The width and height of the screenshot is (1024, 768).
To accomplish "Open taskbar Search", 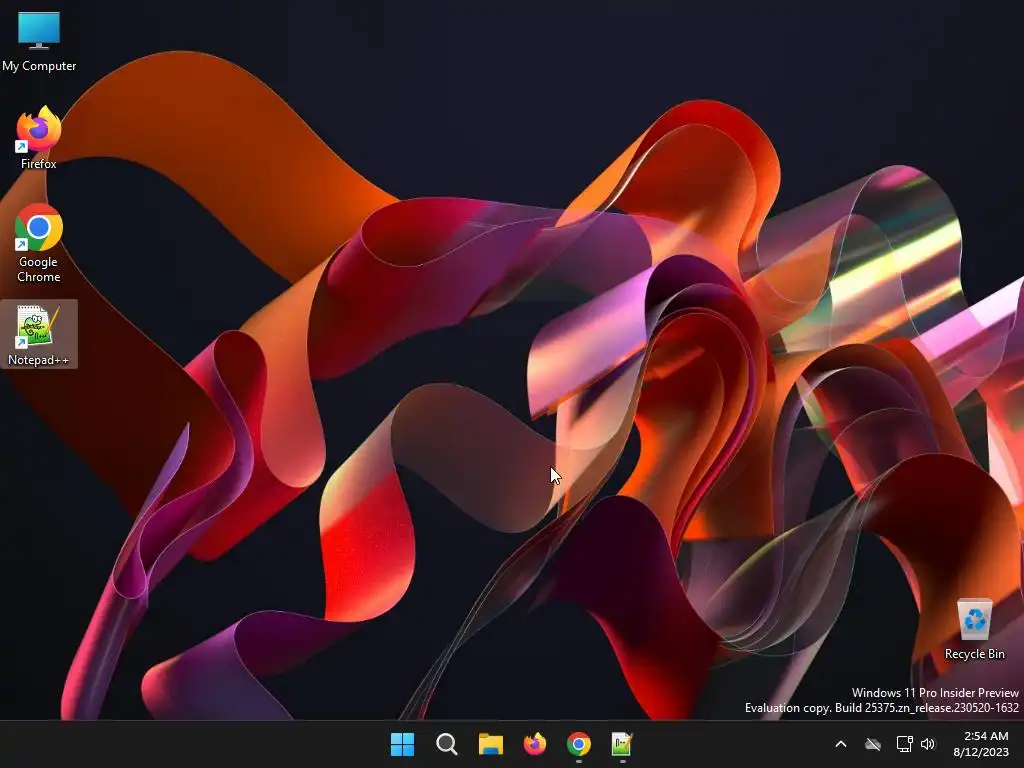I will click(447, 744).
